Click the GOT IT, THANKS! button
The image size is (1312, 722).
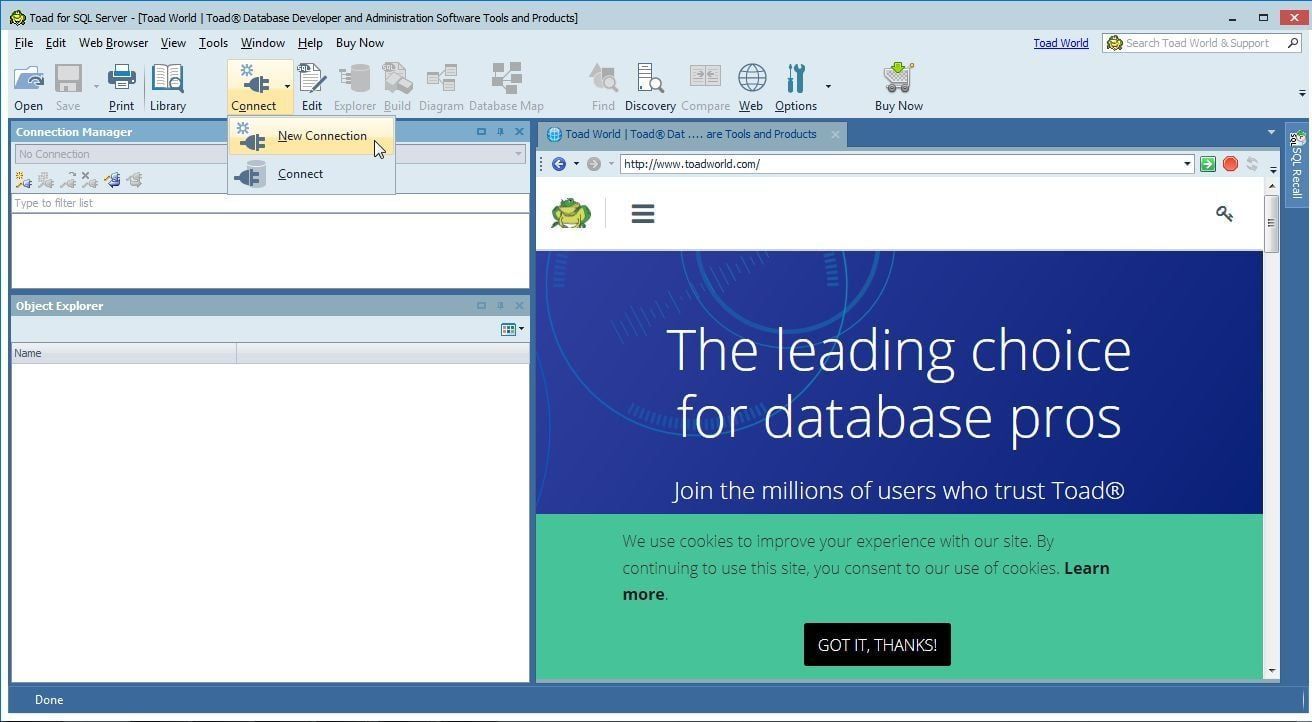click(877, 645)
